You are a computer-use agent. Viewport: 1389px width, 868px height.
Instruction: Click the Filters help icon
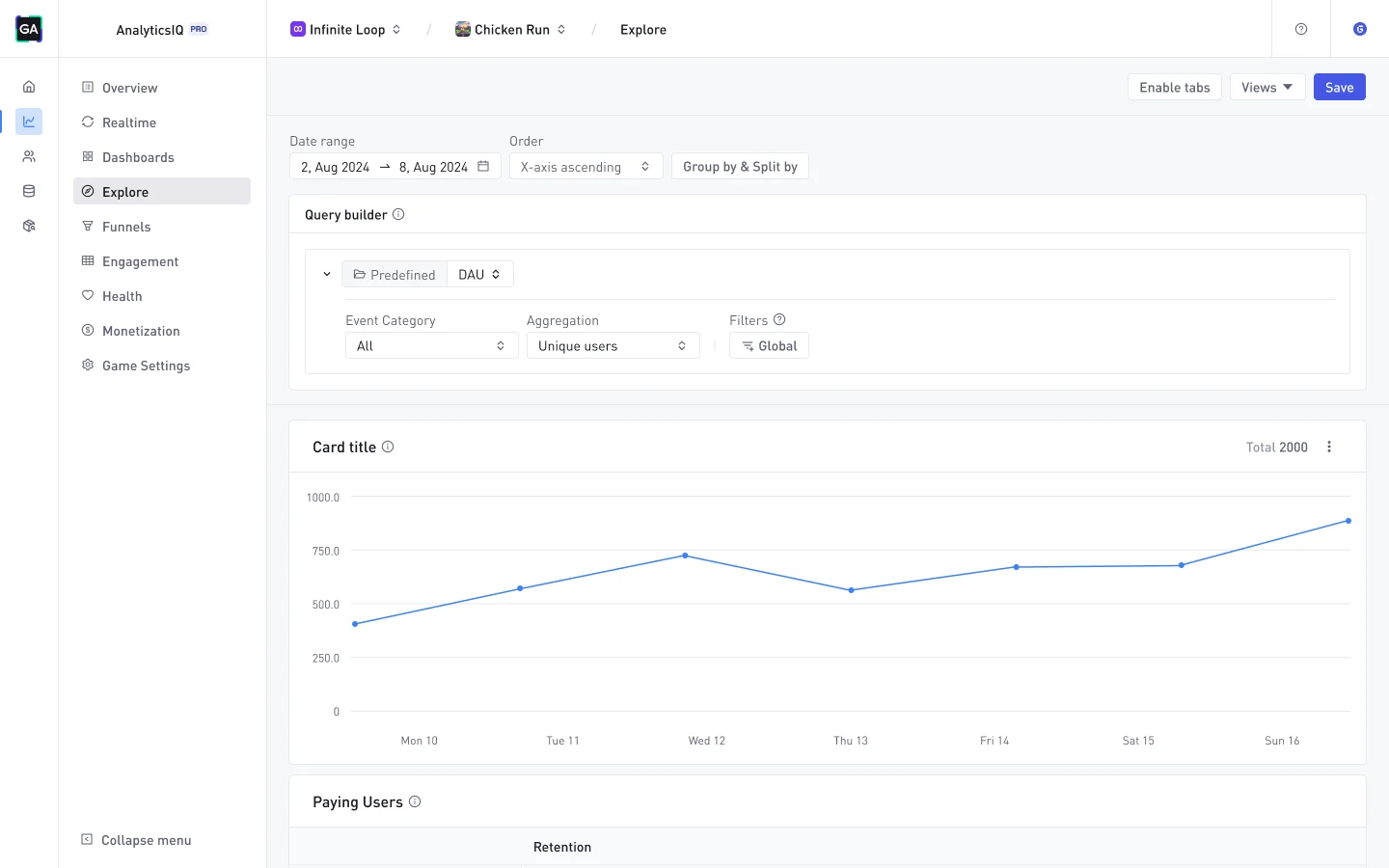tap(779, 319)
